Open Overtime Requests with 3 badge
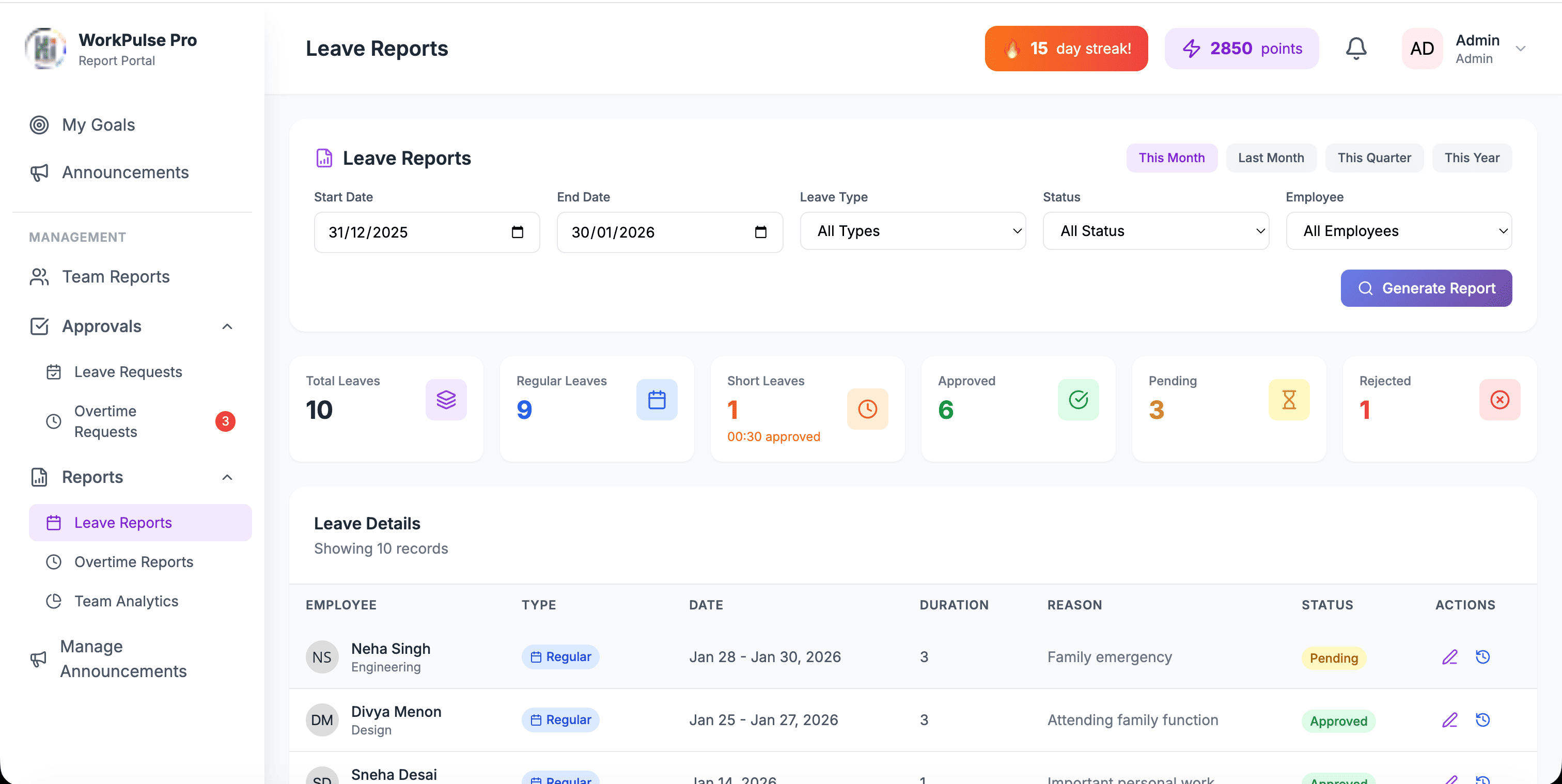This screenshot has width=1562, height=784. pyautogui.click(x=105, y=421)
